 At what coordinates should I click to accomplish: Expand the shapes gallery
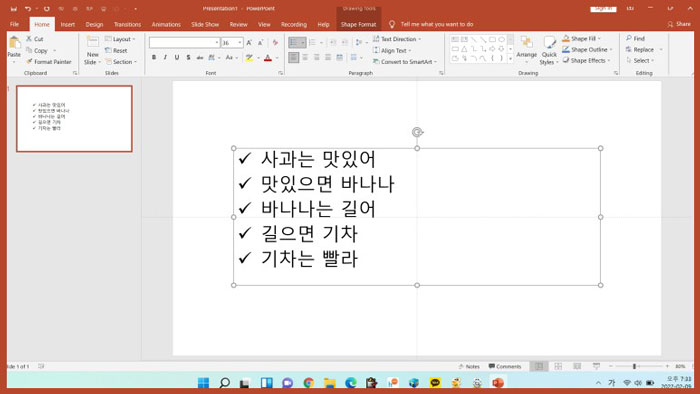511,59
